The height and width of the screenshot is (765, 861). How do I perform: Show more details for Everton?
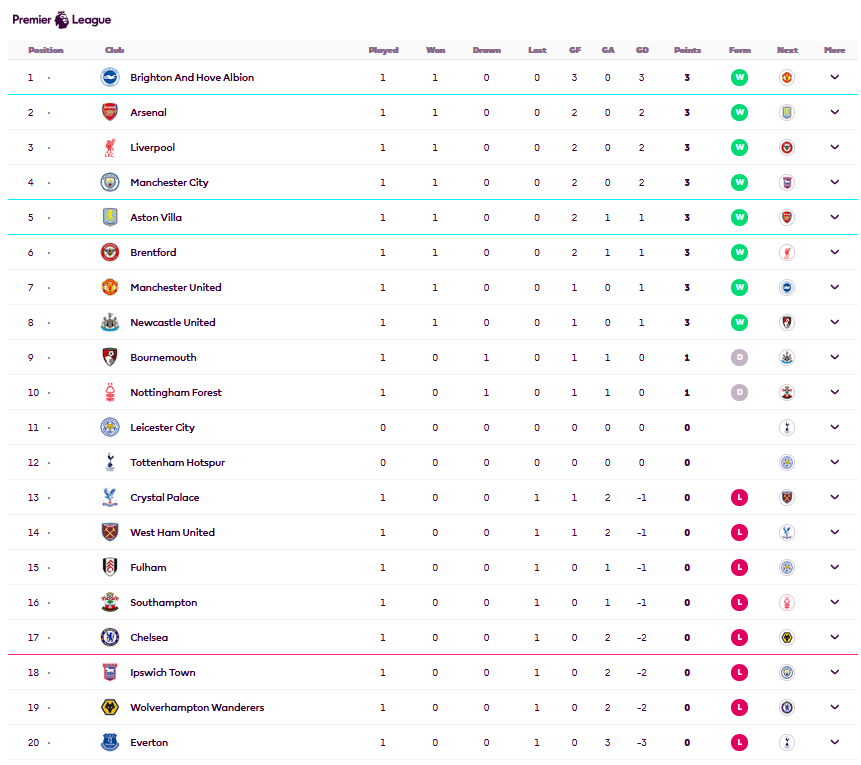(x=835, y=742)
